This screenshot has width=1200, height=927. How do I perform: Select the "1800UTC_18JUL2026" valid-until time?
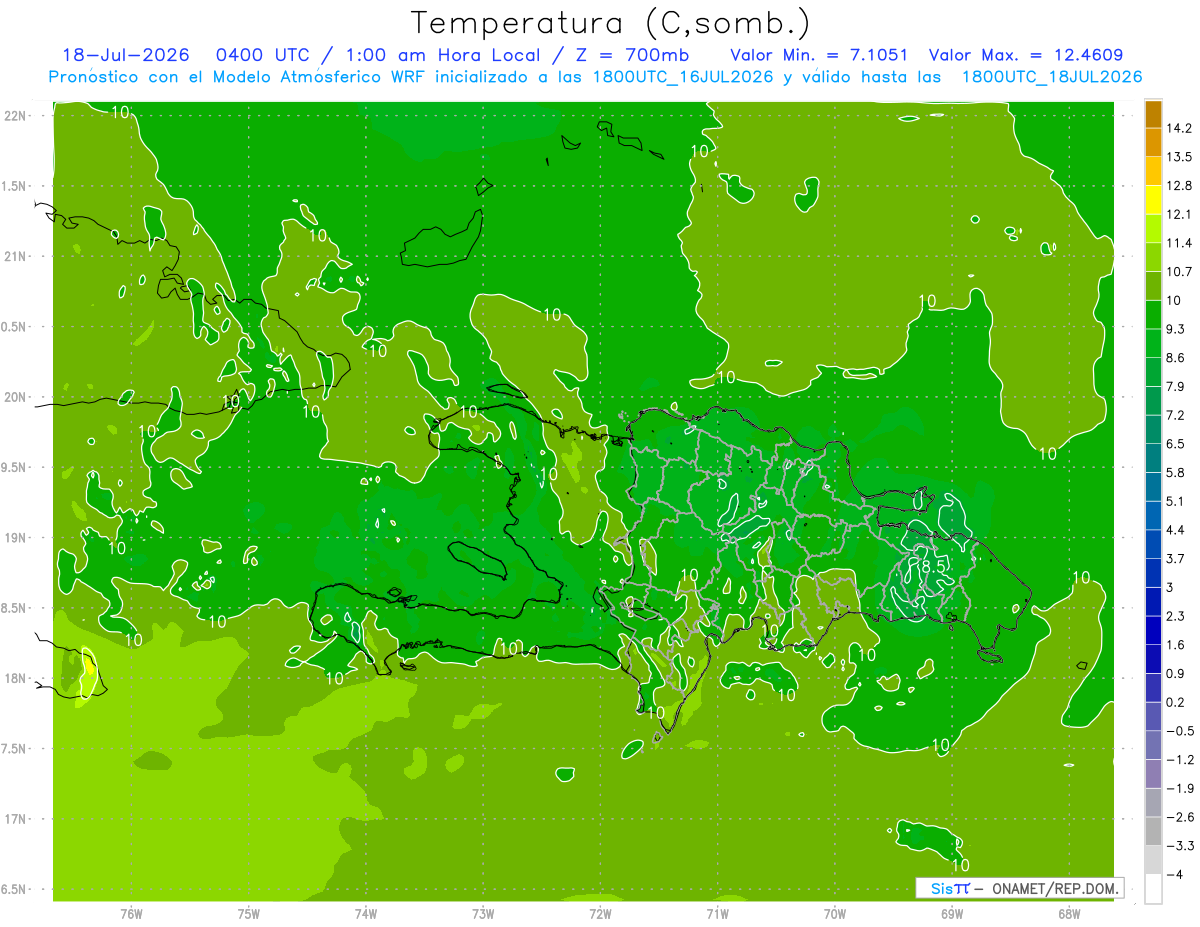point(1051,77)
